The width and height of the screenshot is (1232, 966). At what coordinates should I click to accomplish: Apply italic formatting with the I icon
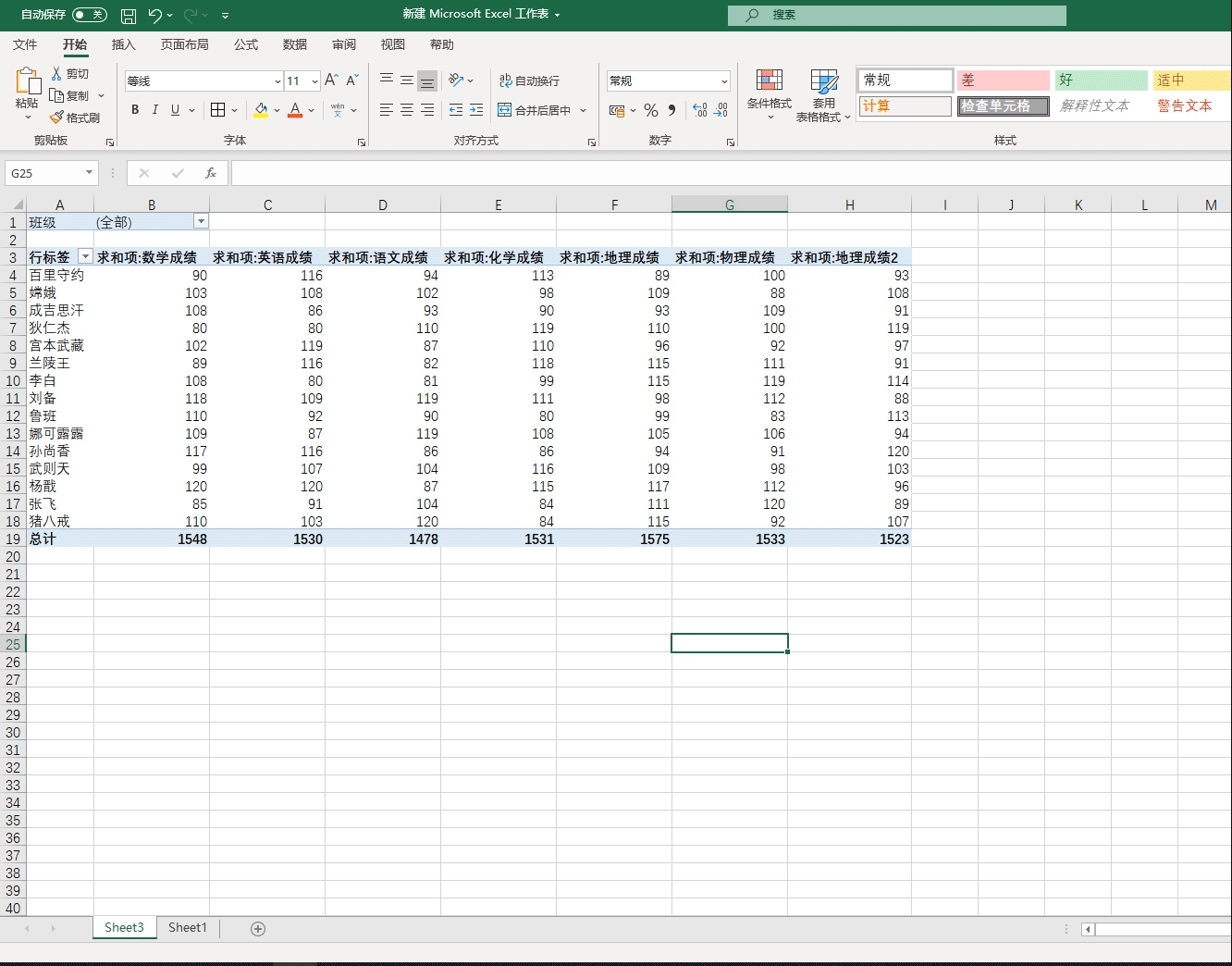coord(154,110)
